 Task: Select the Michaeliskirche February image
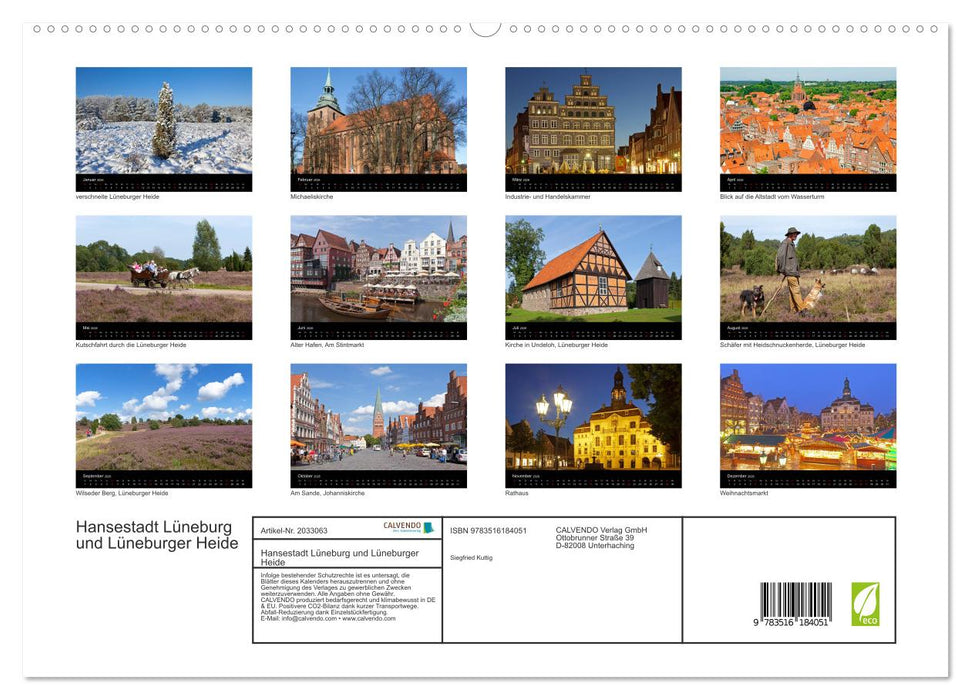tap(377, 127)
